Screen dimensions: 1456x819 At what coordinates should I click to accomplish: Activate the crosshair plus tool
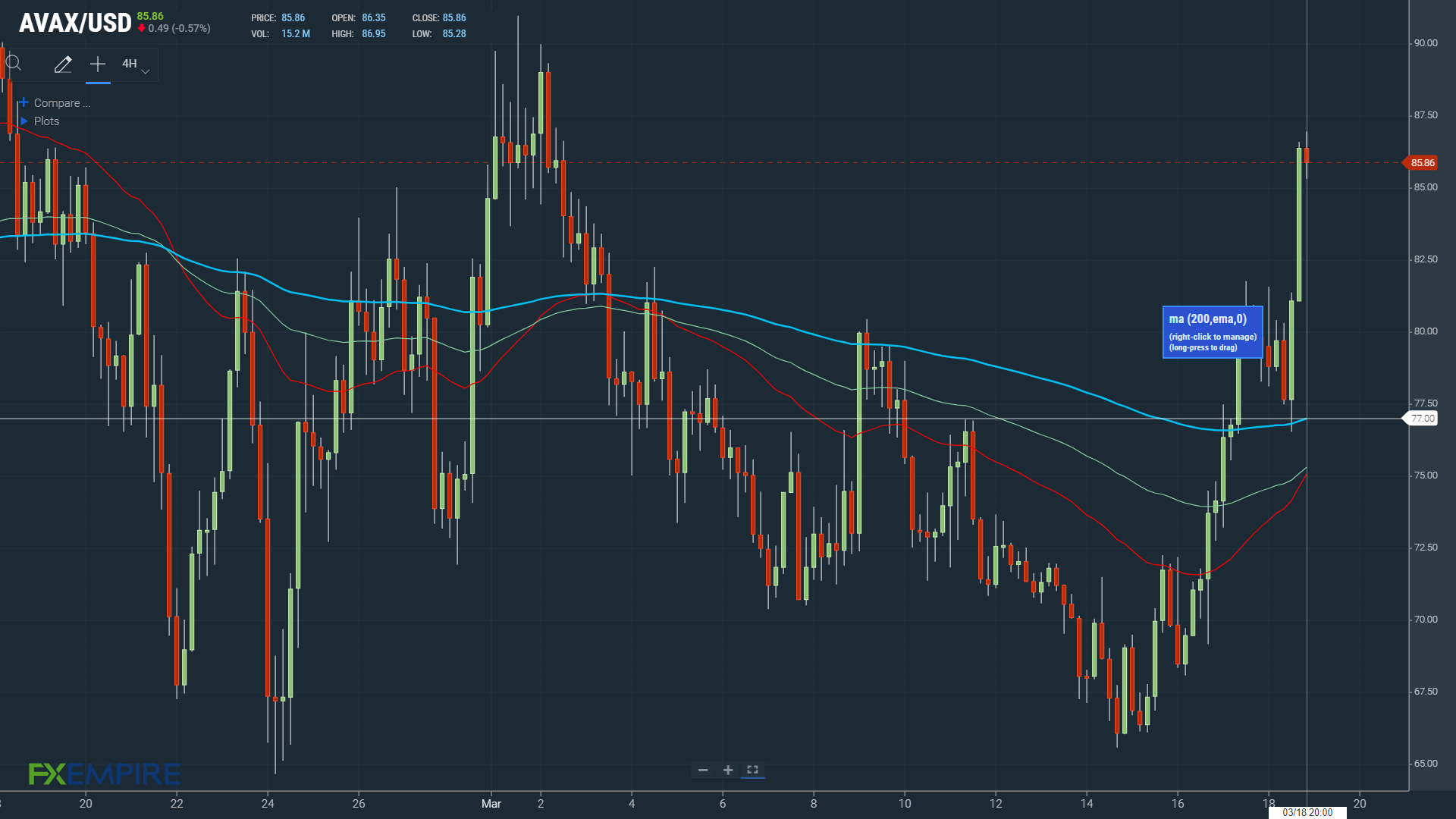tap(98, 64)
